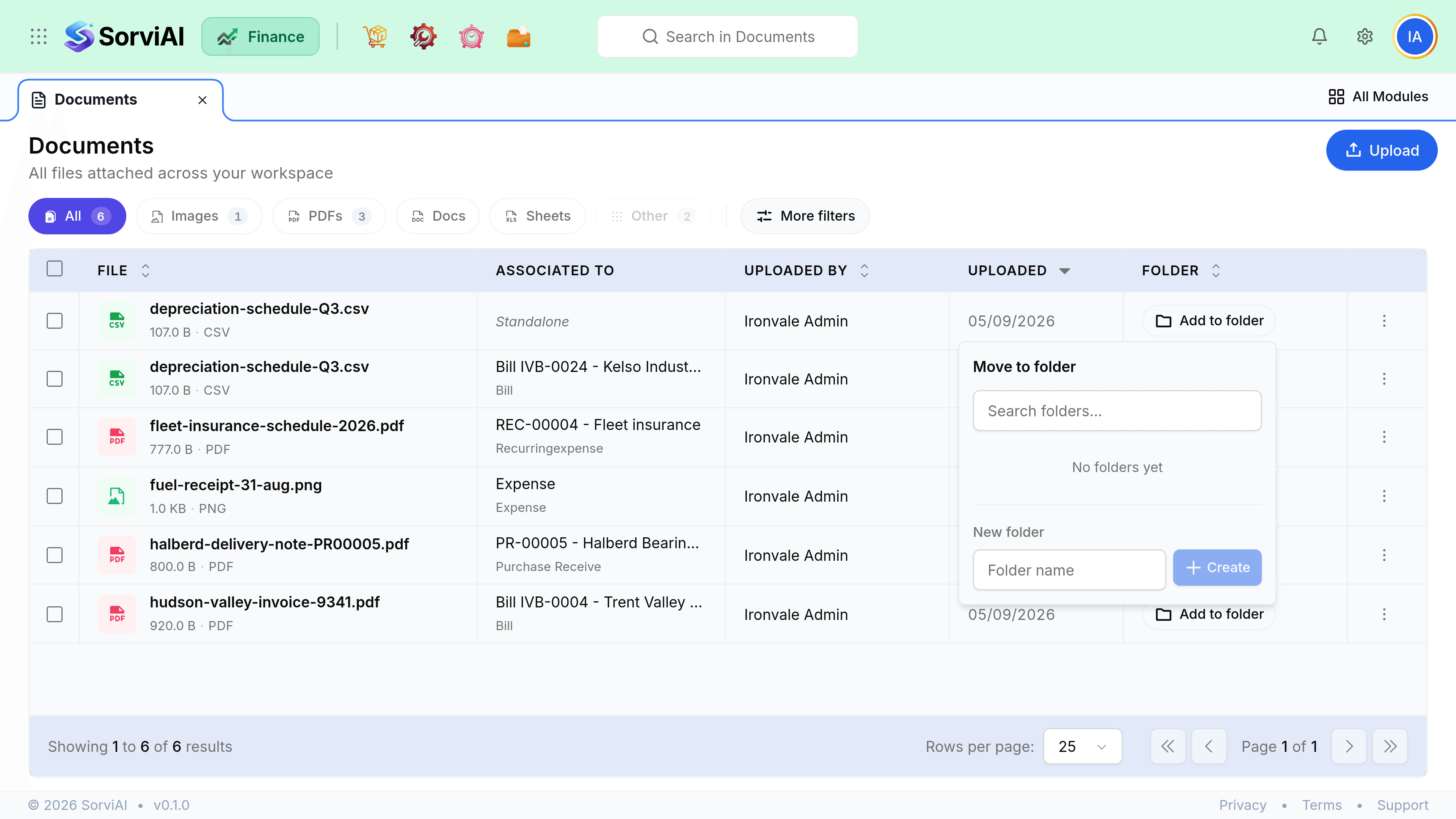
Task: Go to previous page
Action: coord(1209,747)
